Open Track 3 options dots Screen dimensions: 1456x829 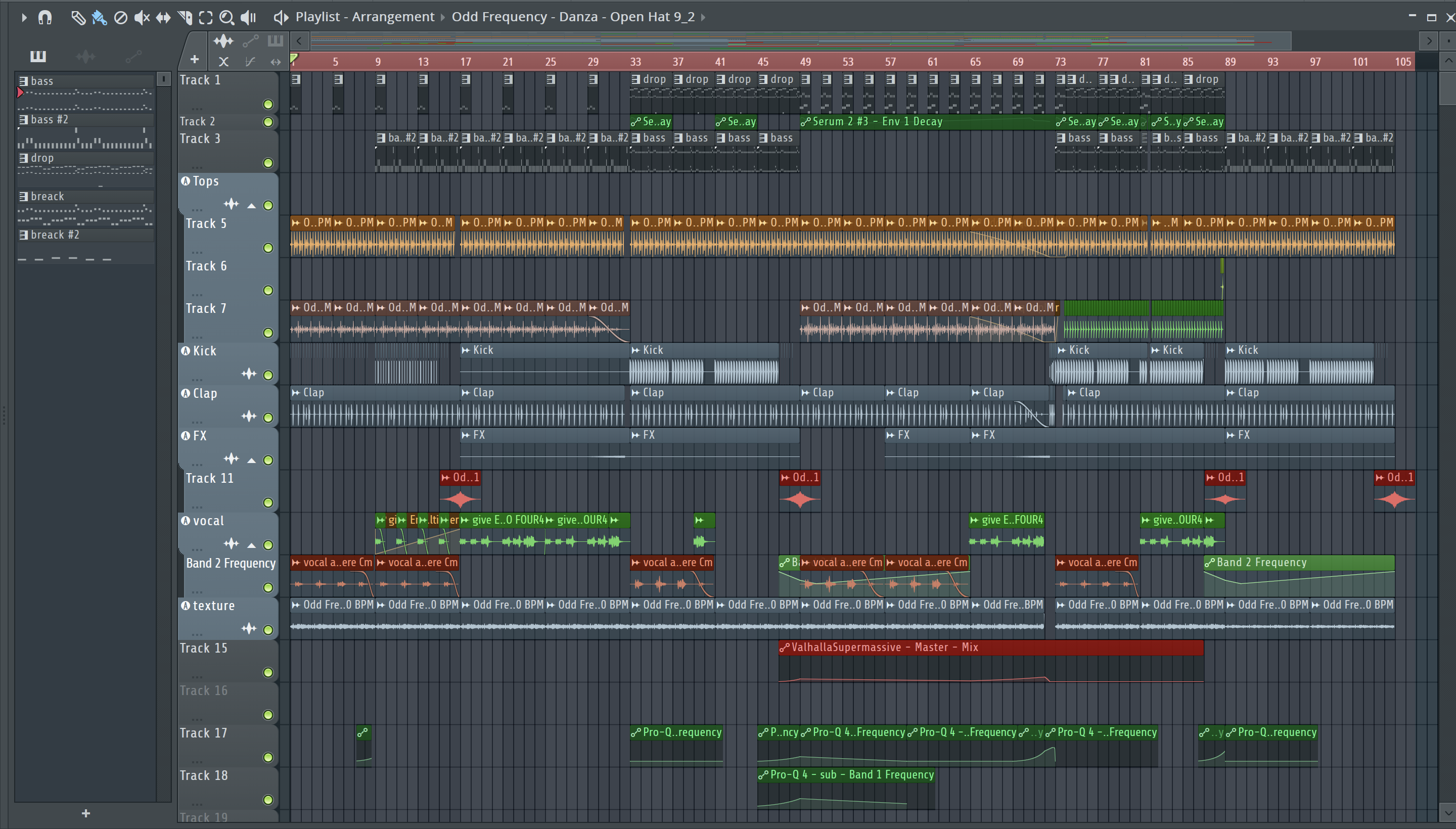[x=197, y=167]
